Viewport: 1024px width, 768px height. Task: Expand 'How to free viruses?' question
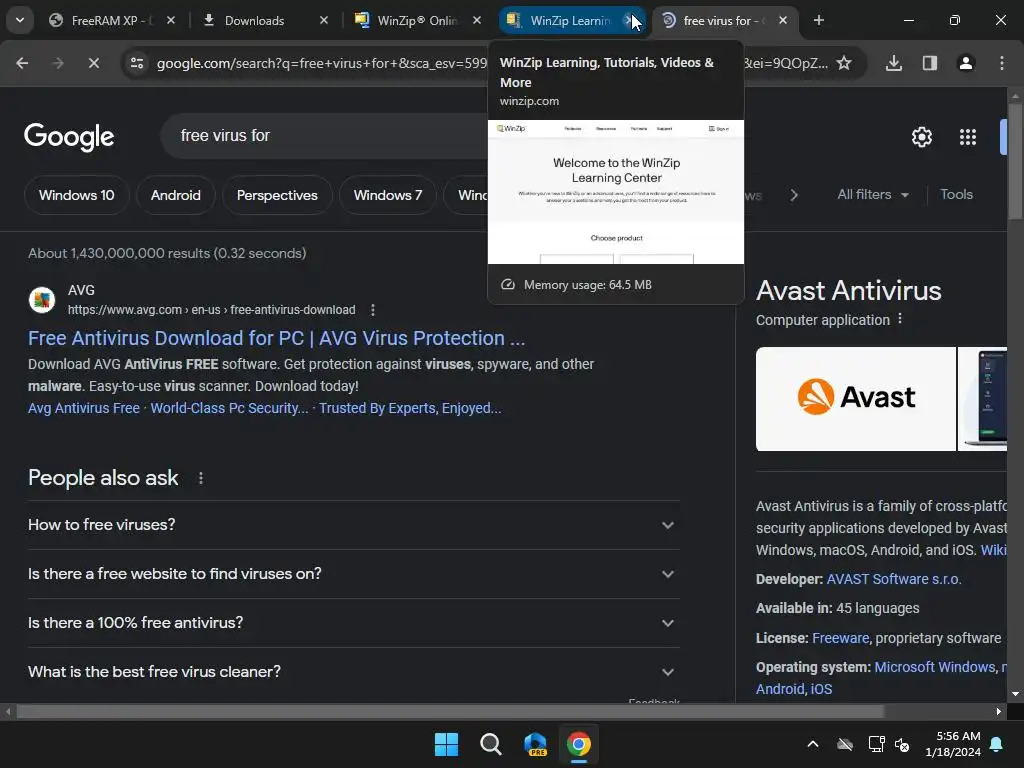pyautogui.click(x=353, y=525)
